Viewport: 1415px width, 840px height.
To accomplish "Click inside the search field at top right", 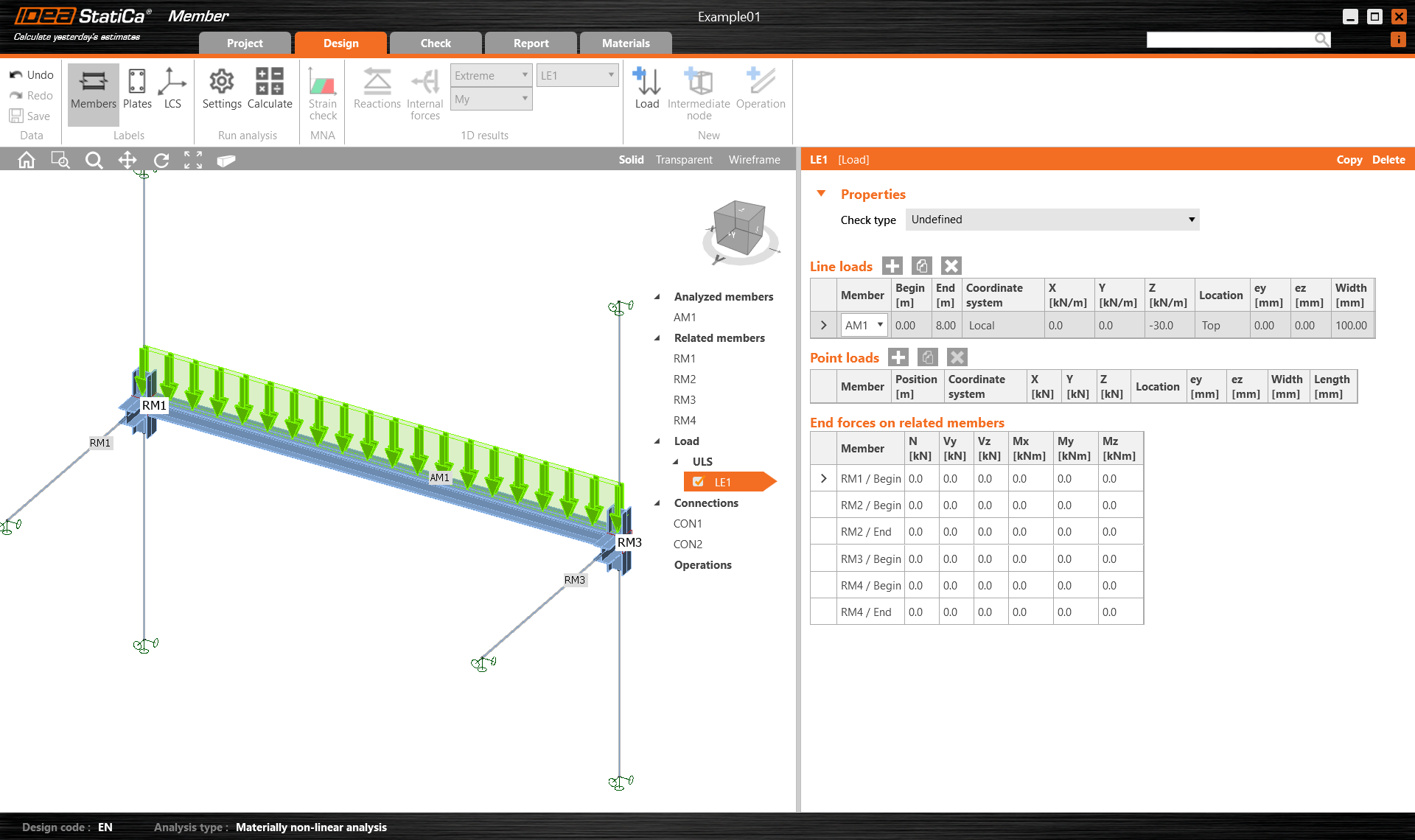I will [x=1231, y=39].
